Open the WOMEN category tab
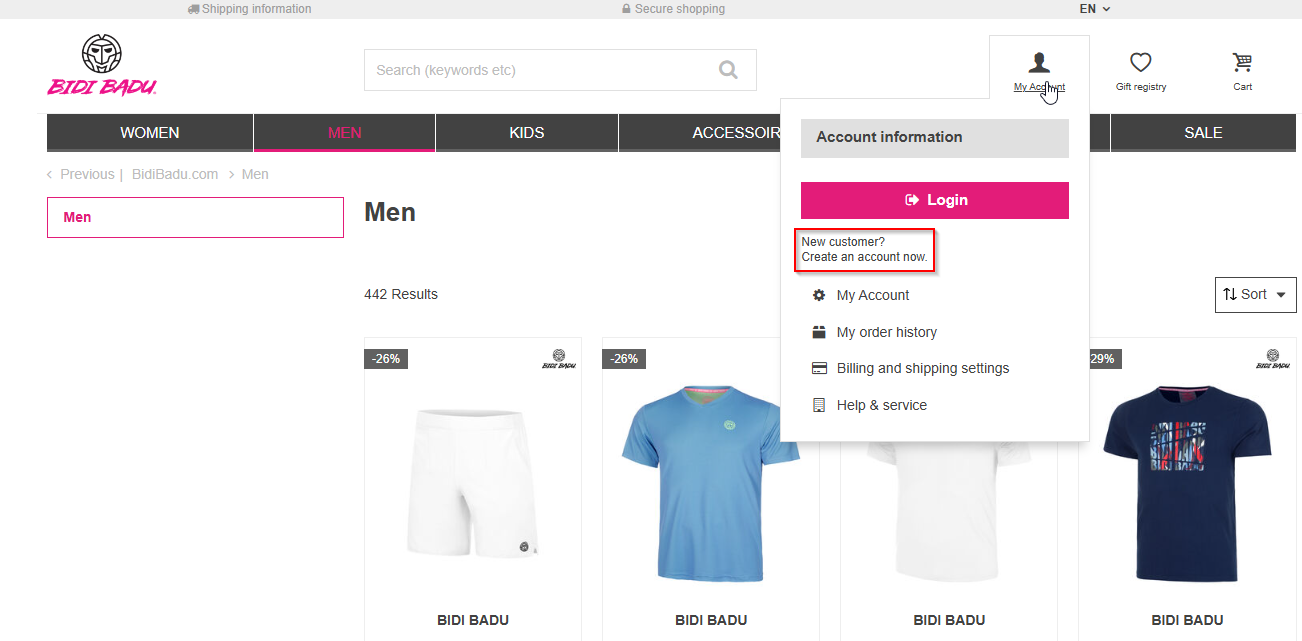Screen dimensions: 1302x641 (x=150, y=133)
